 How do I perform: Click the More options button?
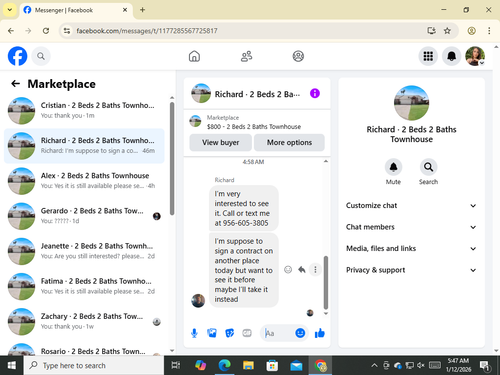tap(289, 142)
